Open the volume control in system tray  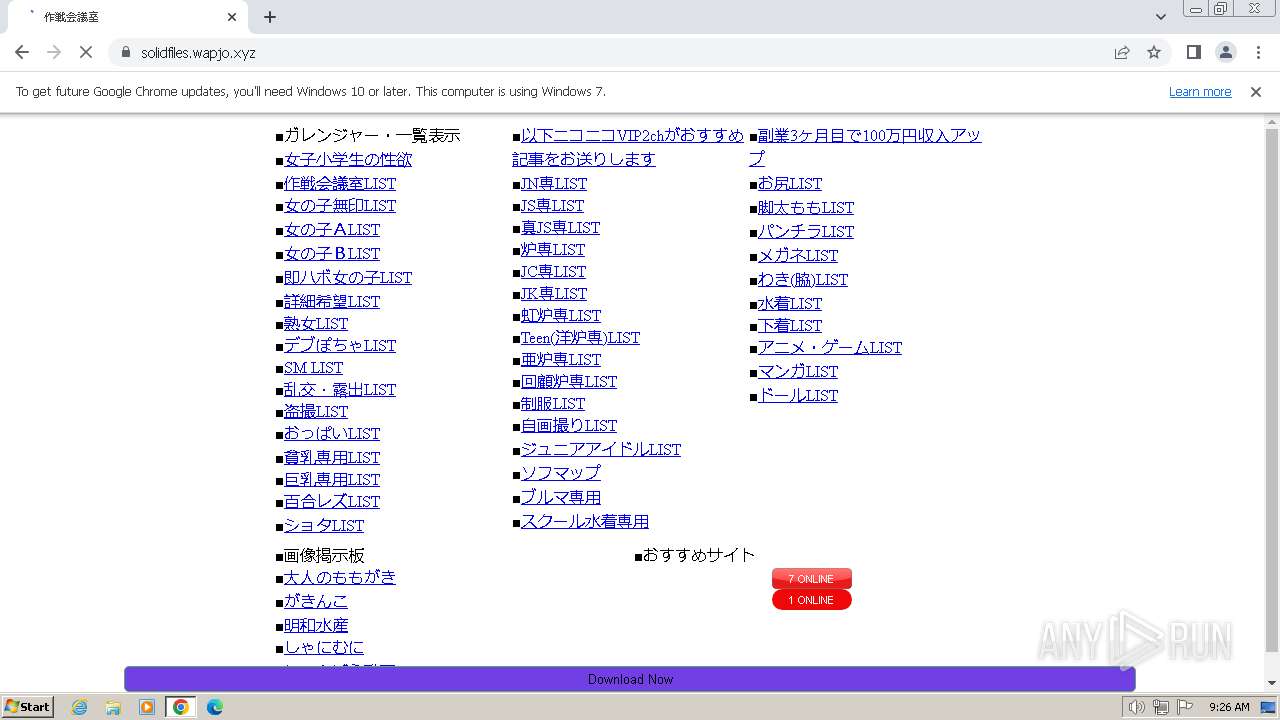tap(1136, 707)
